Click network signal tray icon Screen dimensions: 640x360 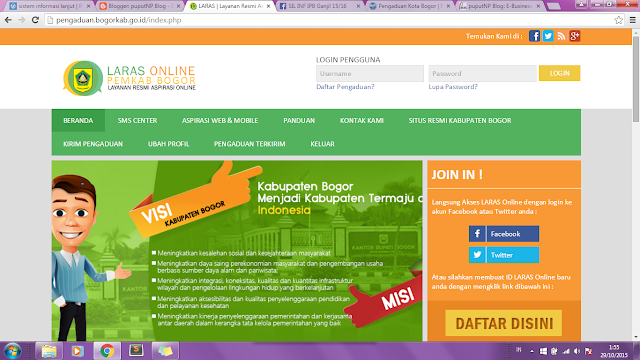566,351
